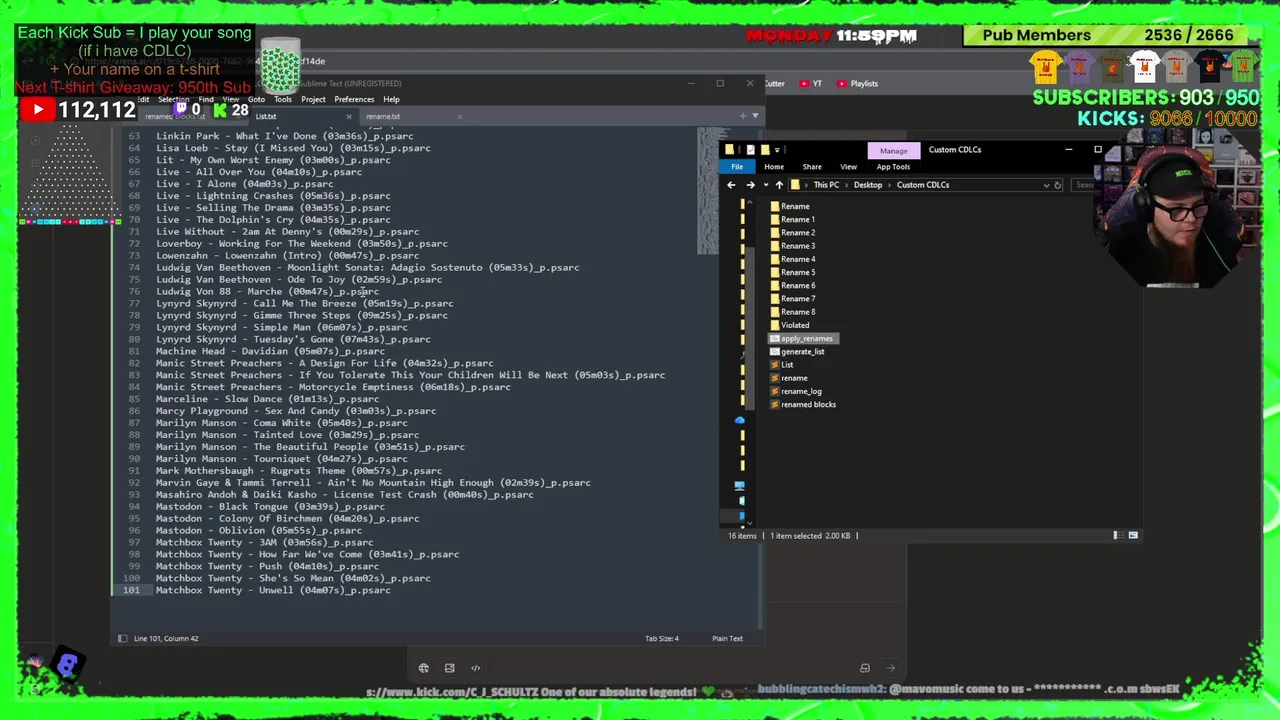Screen dimensions: 1280x720
Task: Open the Find menu
Action: pyautogui.click(x=206, y=99)
